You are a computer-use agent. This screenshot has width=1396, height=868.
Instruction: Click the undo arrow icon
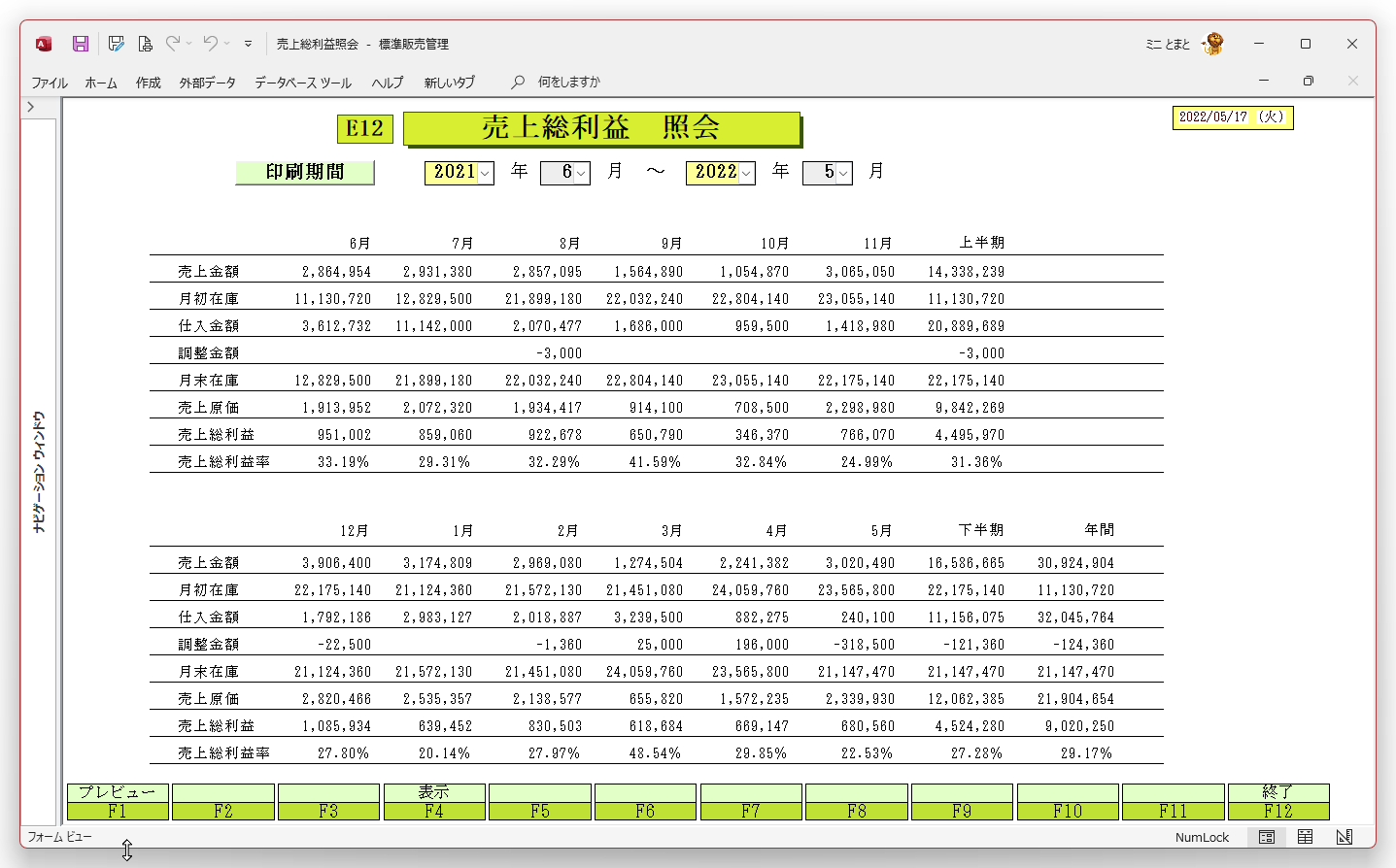(x=210, y=44)
